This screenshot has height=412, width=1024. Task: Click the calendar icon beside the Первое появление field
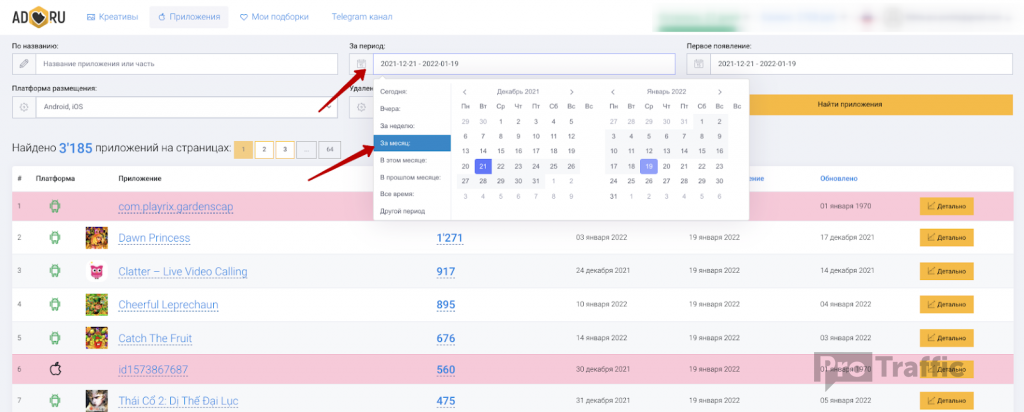pos(698,64)
